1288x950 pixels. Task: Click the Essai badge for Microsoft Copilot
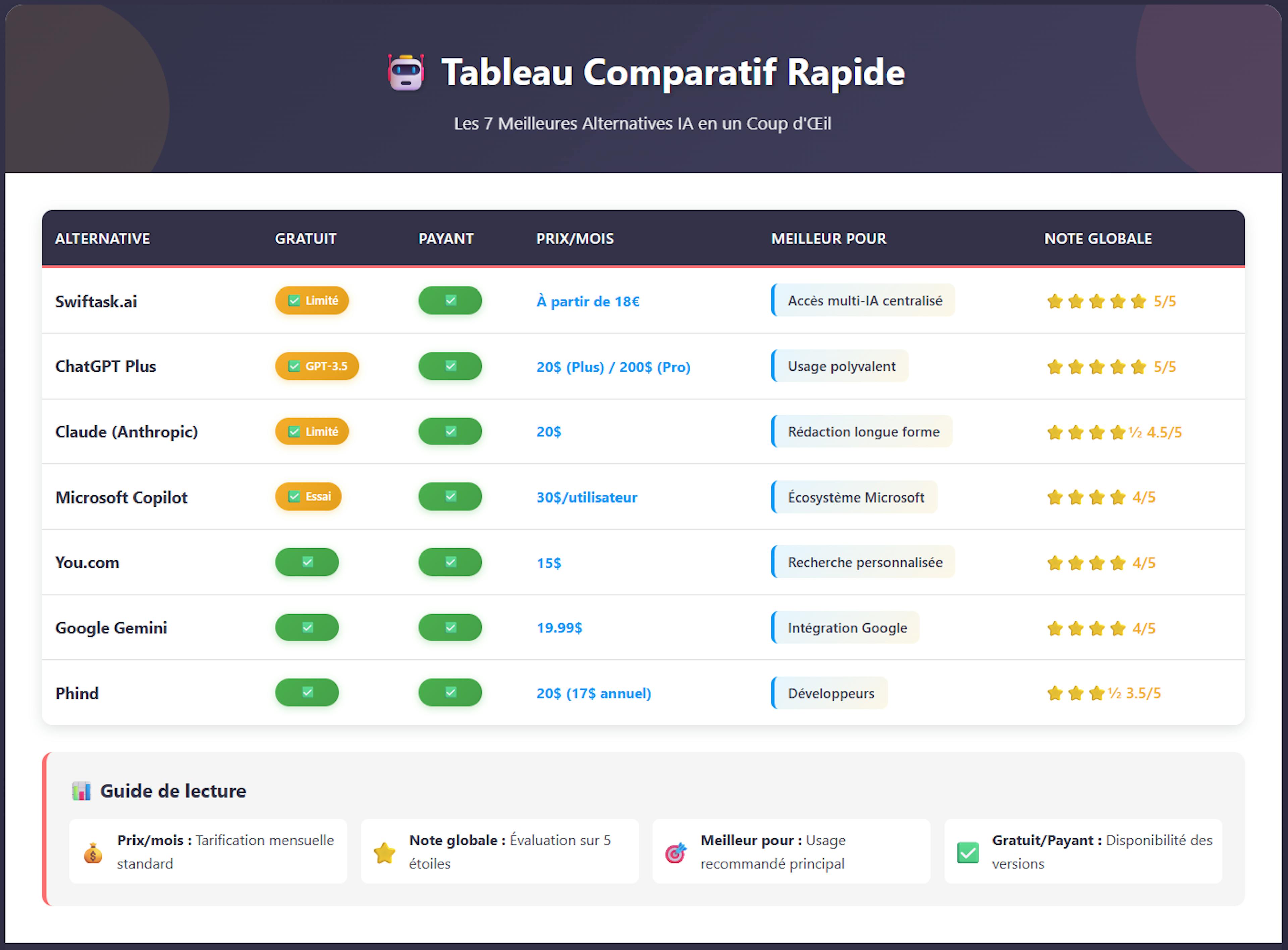point(308,497)
